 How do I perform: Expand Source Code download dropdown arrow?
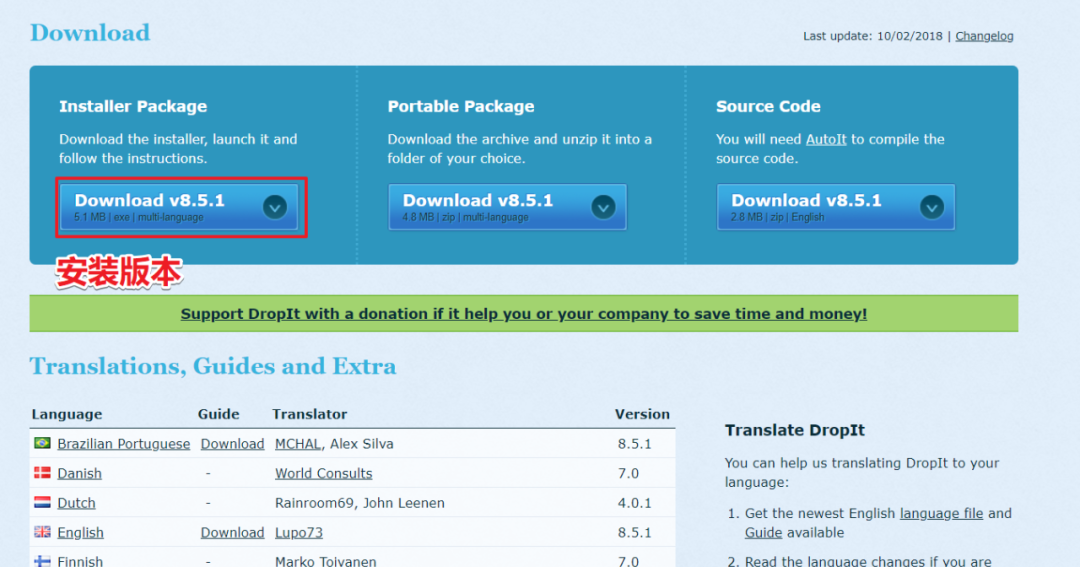click(932, 207)
